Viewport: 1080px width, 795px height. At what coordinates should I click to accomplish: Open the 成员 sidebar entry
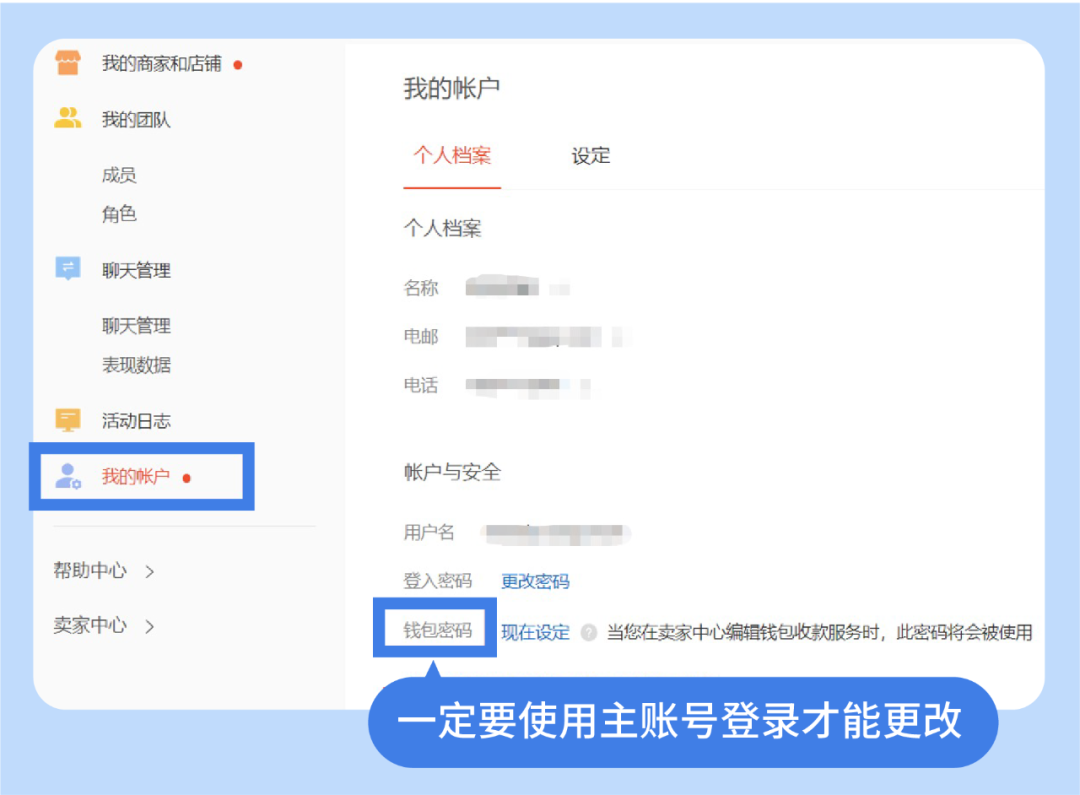tap(120, 175)
